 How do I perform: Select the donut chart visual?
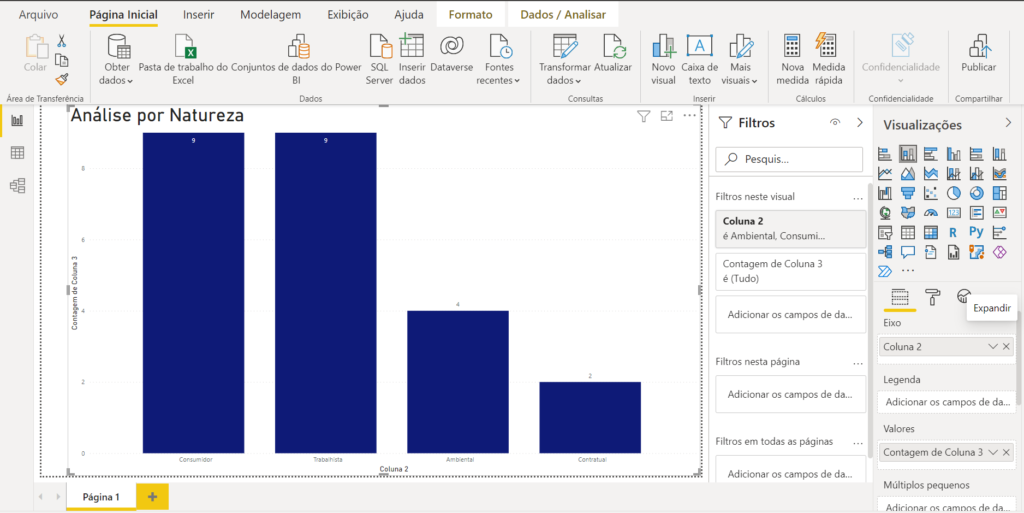coord(976,193)
